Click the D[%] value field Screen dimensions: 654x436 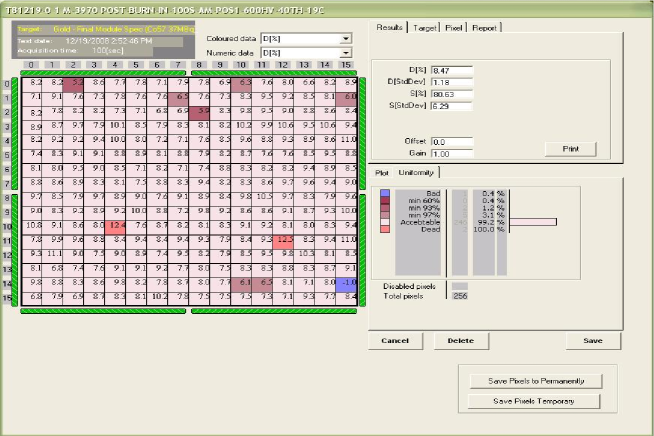(x=451, y=70)
